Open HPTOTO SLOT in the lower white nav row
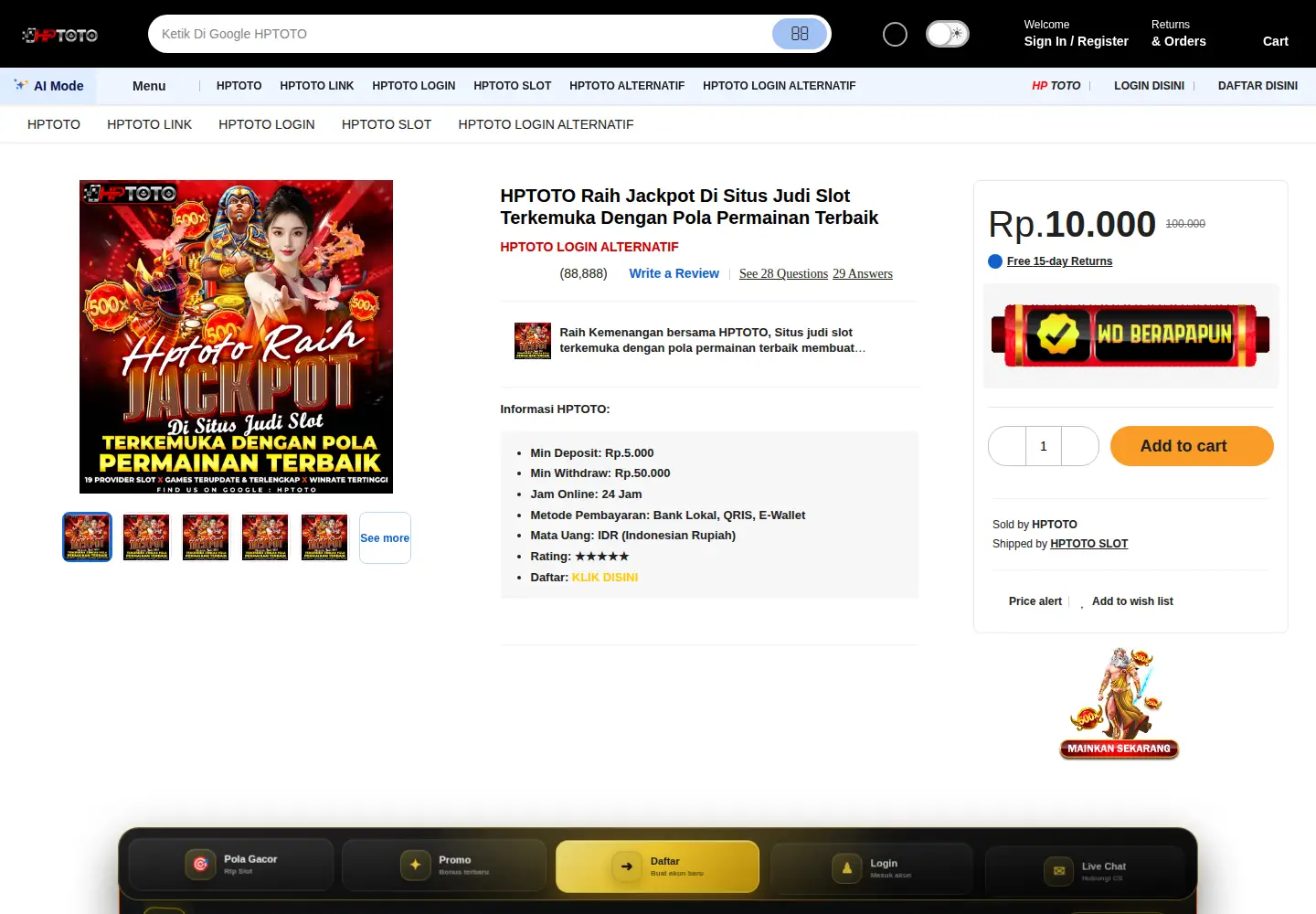Viewport: 1316px width, 914px height. [387, 124]
